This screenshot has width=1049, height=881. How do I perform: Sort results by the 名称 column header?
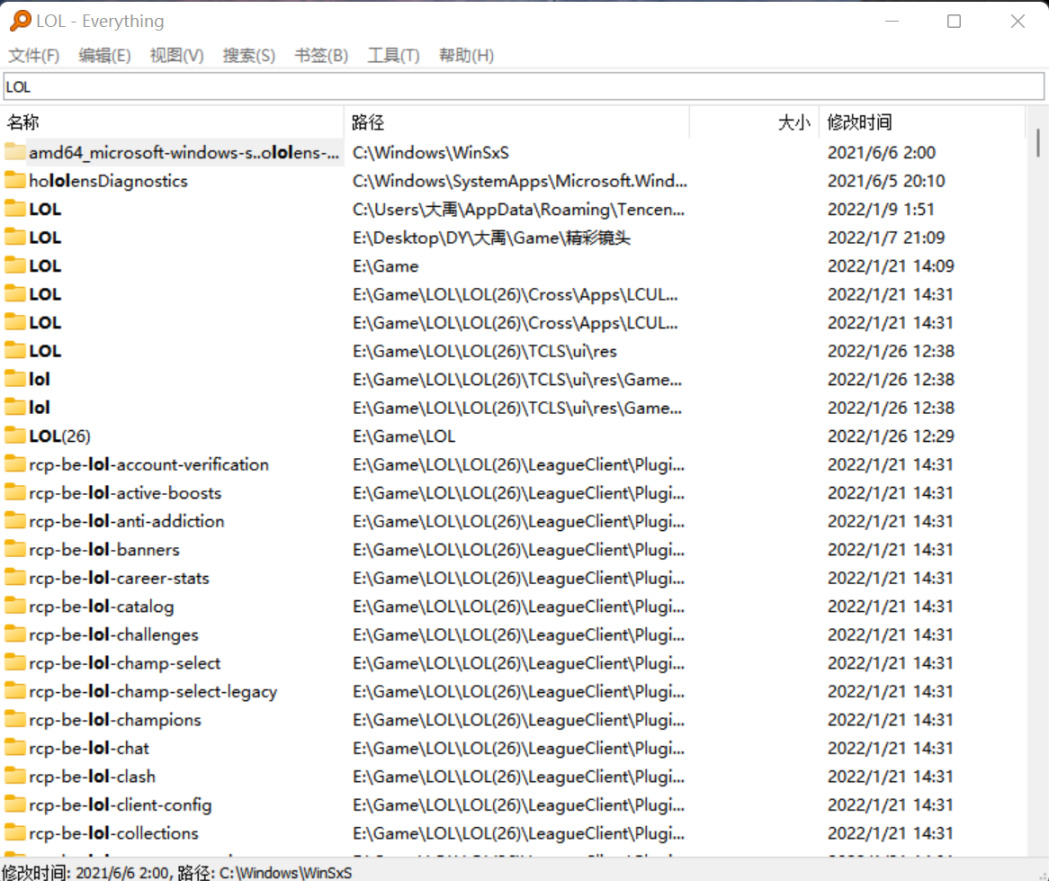coord(173,122)
